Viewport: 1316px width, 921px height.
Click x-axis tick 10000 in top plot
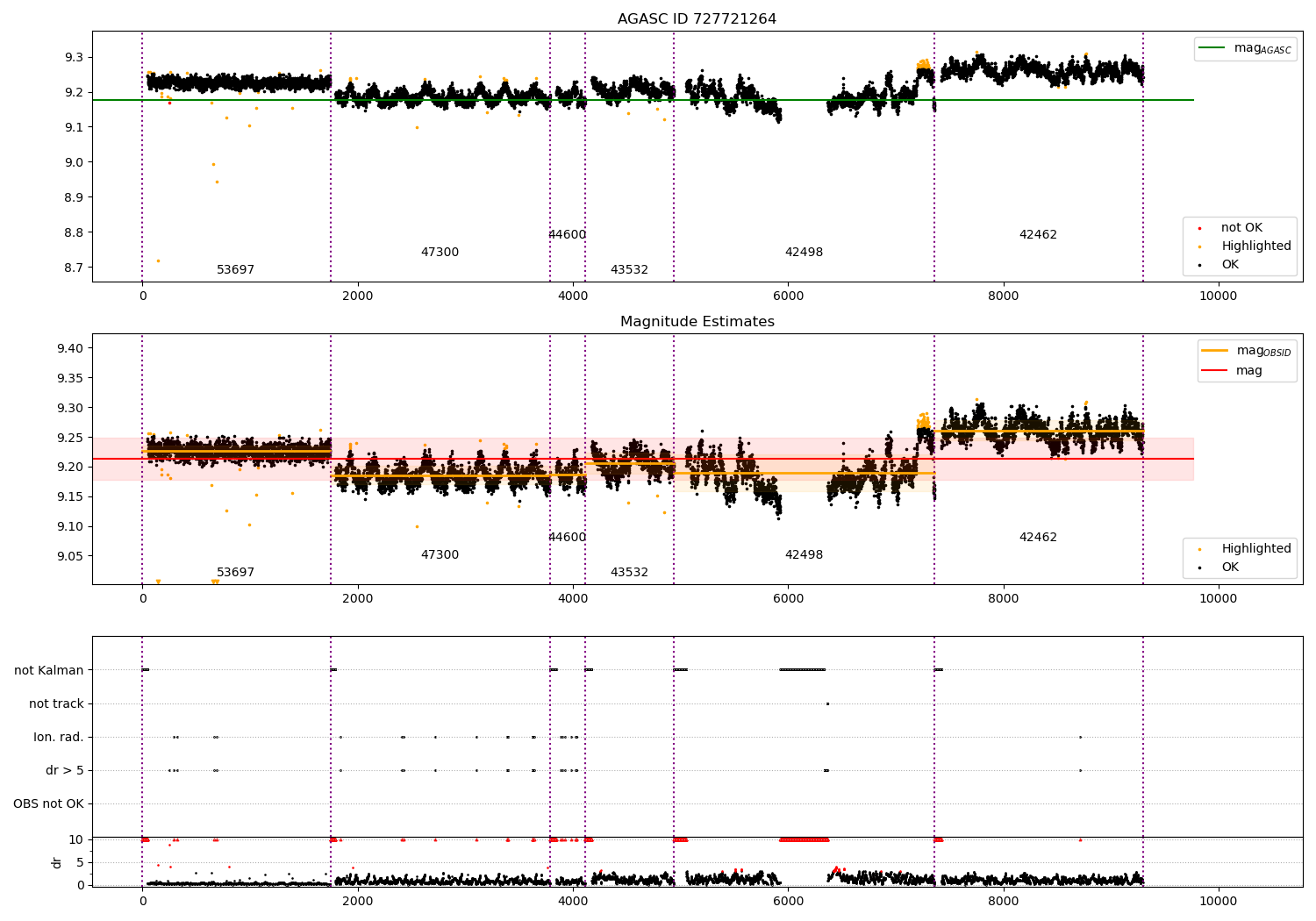point(1218,296)
